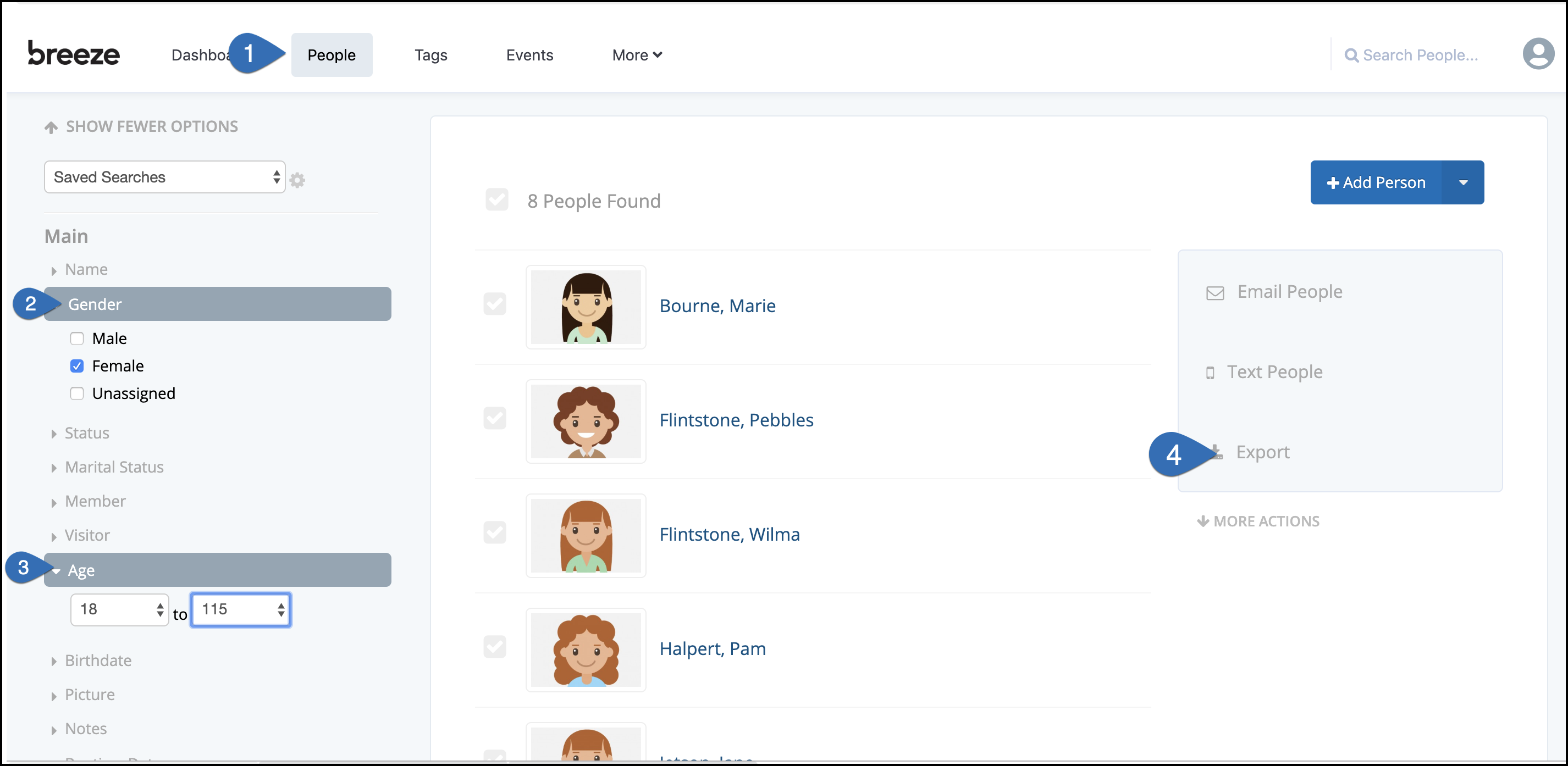
Task: Open settings gear next to Saved Searches
Action: click(x=297, y=179)
